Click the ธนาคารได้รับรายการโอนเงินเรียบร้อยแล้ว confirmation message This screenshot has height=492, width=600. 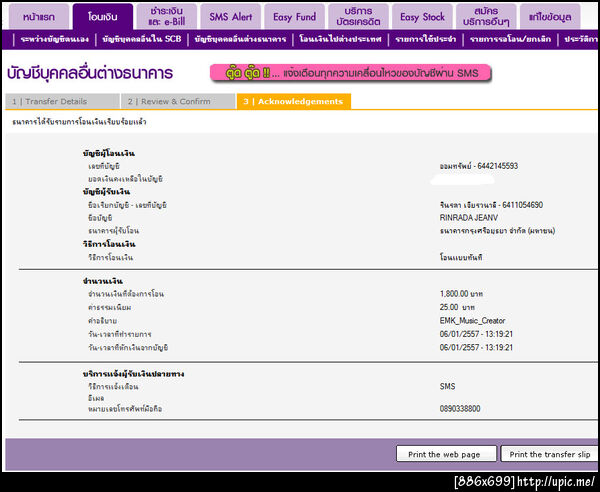[79, 122]
